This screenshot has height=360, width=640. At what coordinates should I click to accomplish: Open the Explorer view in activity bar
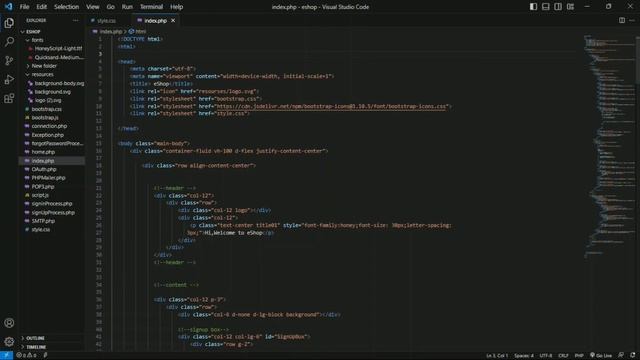click(9, 23)
